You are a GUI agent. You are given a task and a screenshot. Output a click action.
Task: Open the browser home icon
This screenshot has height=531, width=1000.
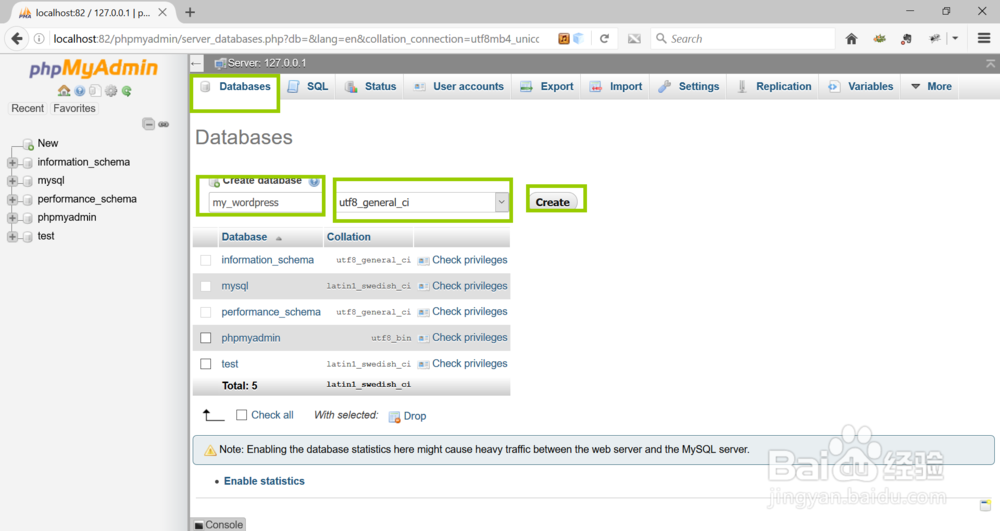[x=851, y=39]
